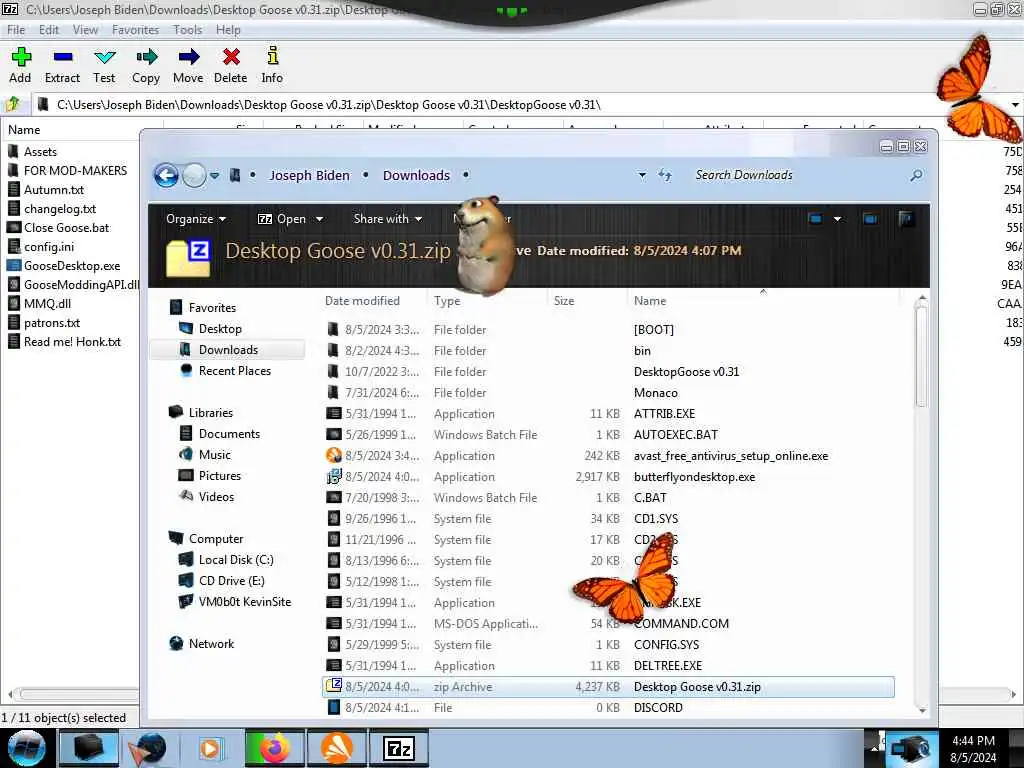Image resolution: width=1024 pixels, height=768 pixels.
Task: Switch to 7-Zip in the taskbar
Action: pyautogui.click(x=399, y=748)
